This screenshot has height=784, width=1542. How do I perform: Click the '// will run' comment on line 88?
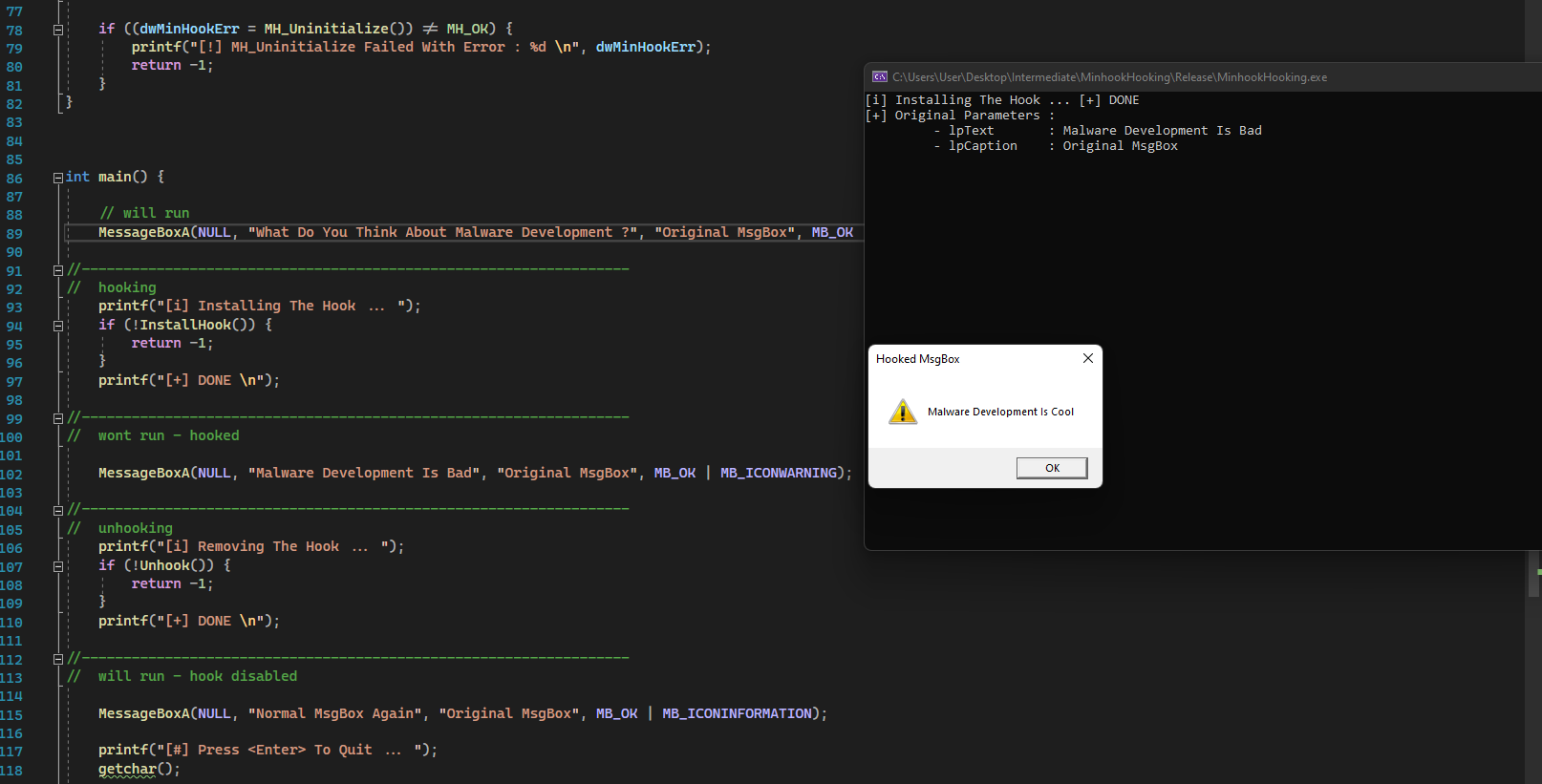pyautogui.click(x=144, y=213)
